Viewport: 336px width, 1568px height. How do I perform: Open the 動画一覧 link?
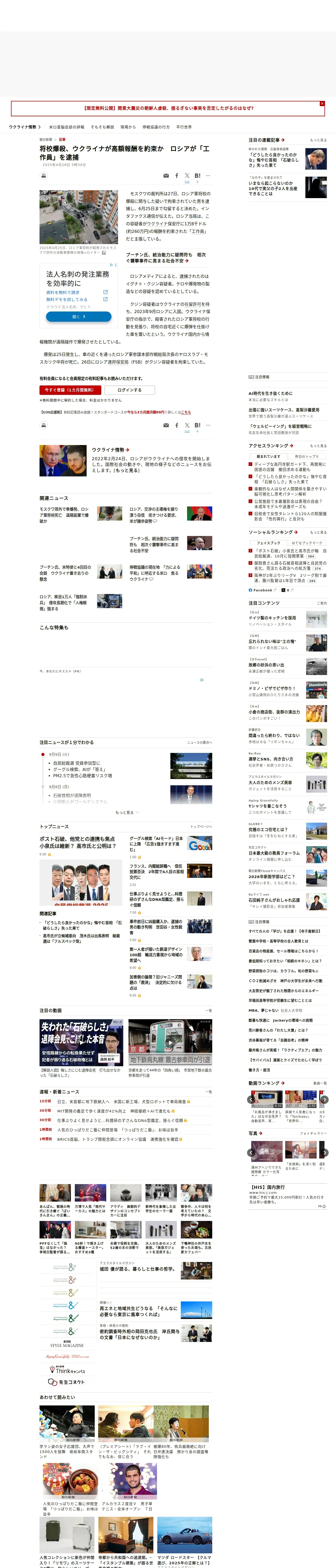[x=320, y=1083]
